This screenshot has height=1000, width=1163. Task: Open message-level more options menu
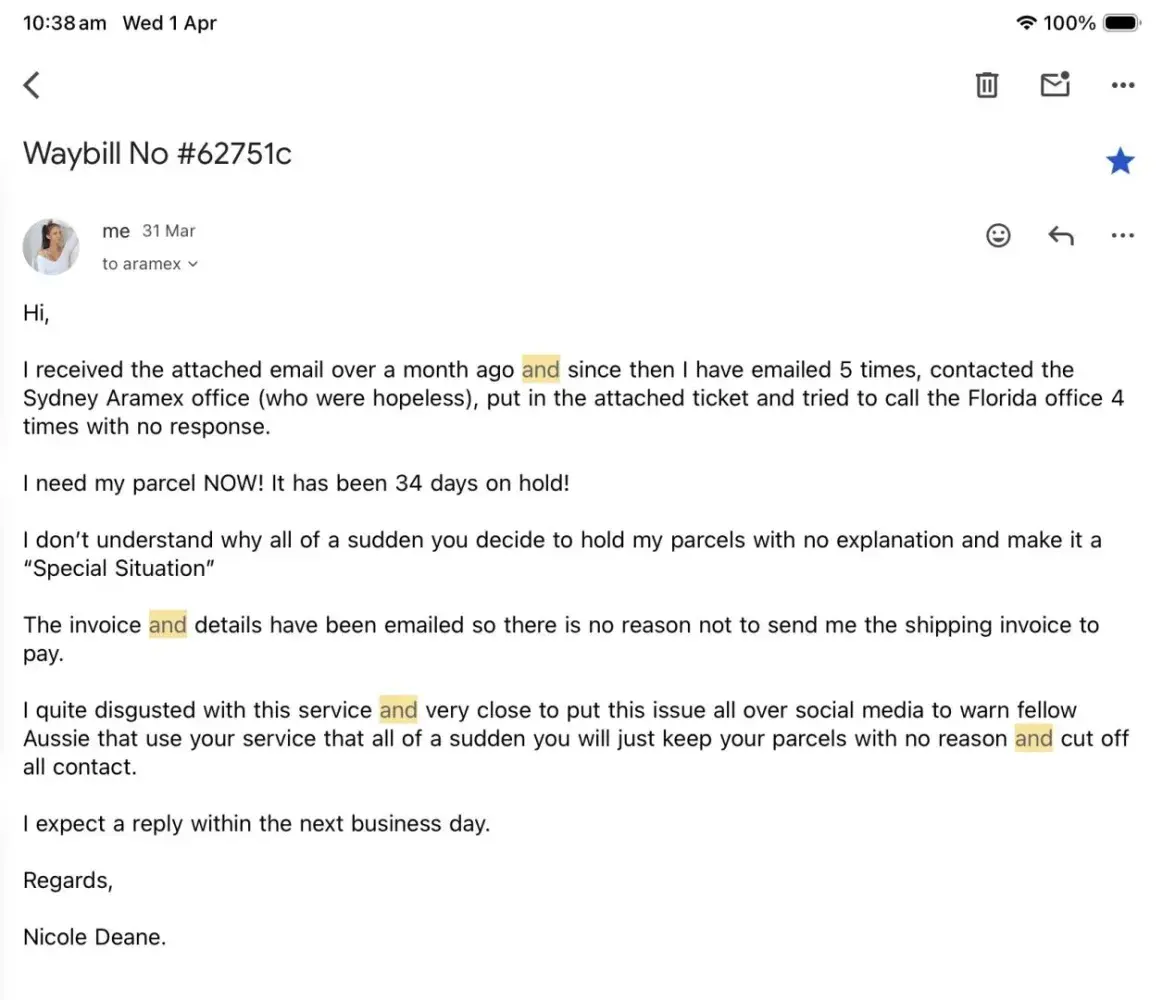pos(1123,236)
